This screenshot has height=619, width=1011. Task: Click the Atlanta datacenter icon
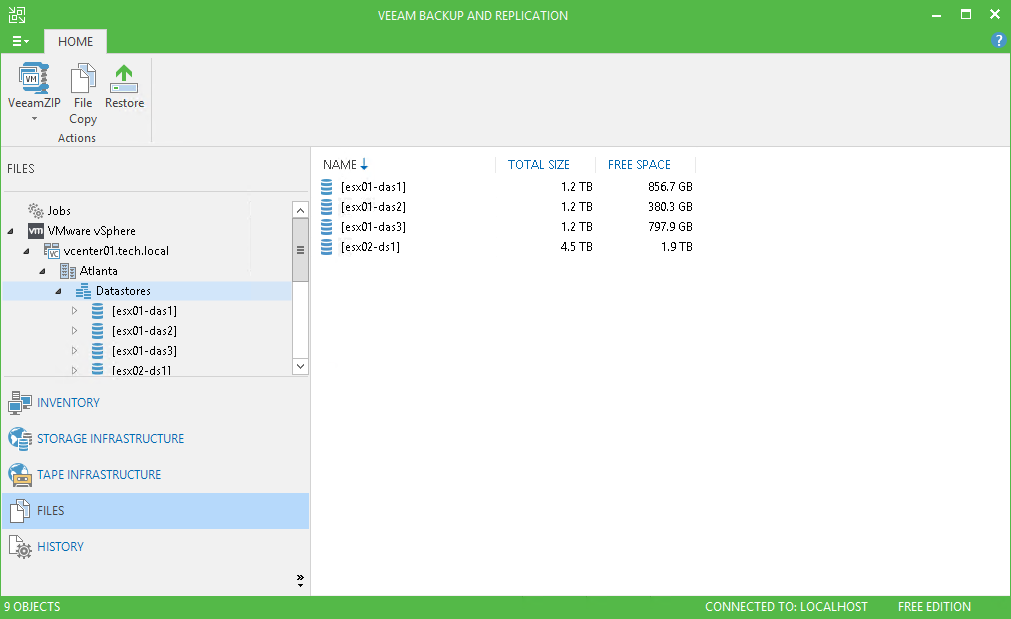tap(68, 271)
